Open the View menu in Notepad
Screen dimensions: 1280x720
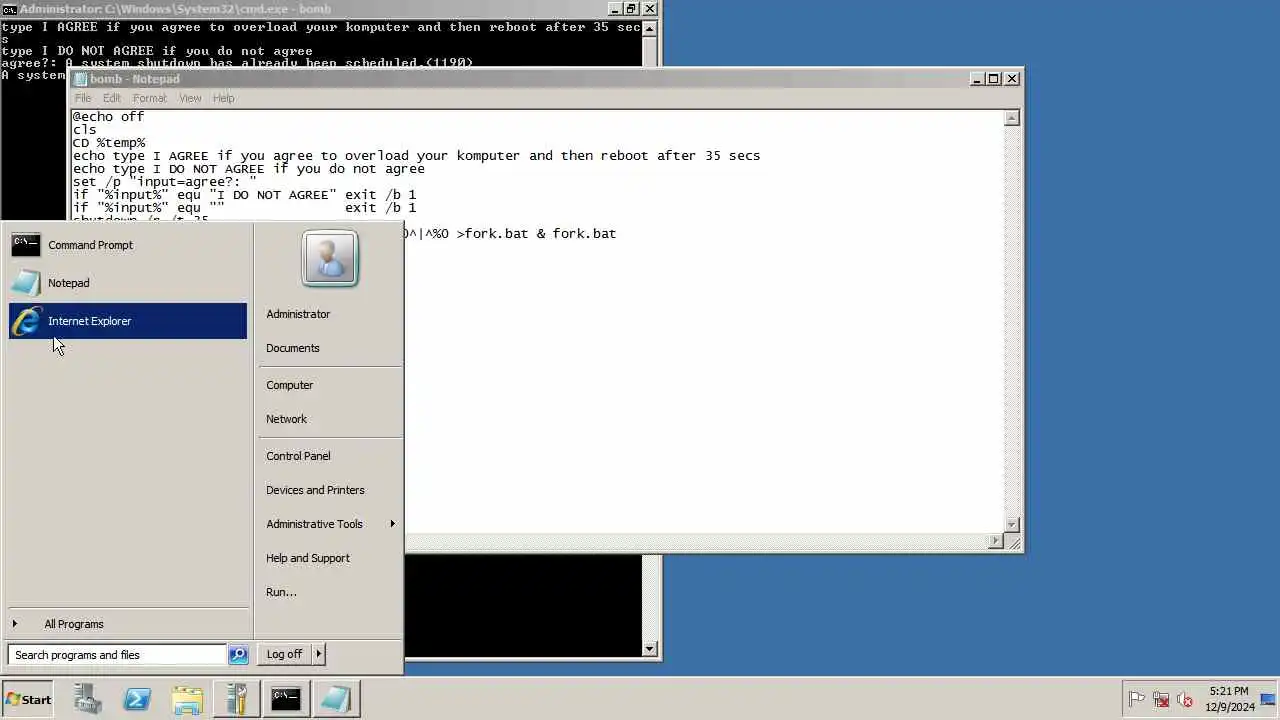[x=190, y=98]
